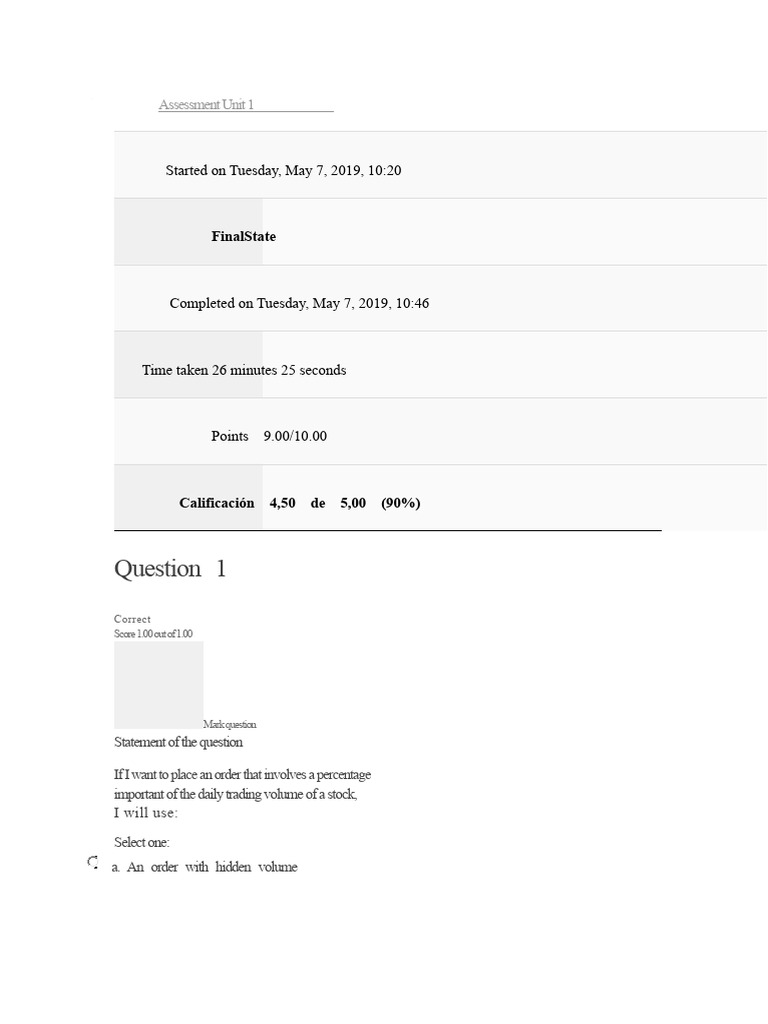Click the Mark question flag link
768x1024 pixels.
[230, 724]
